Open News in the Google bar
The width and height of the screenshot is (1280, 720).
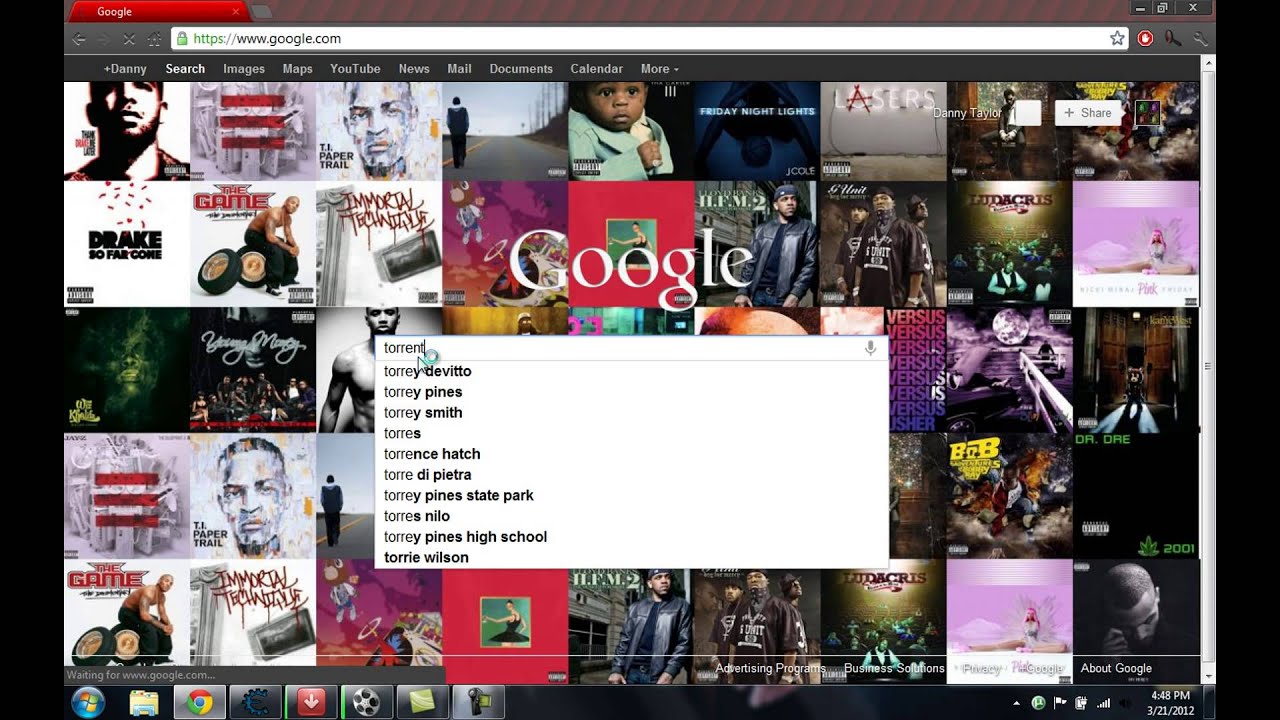click(414, 69)
